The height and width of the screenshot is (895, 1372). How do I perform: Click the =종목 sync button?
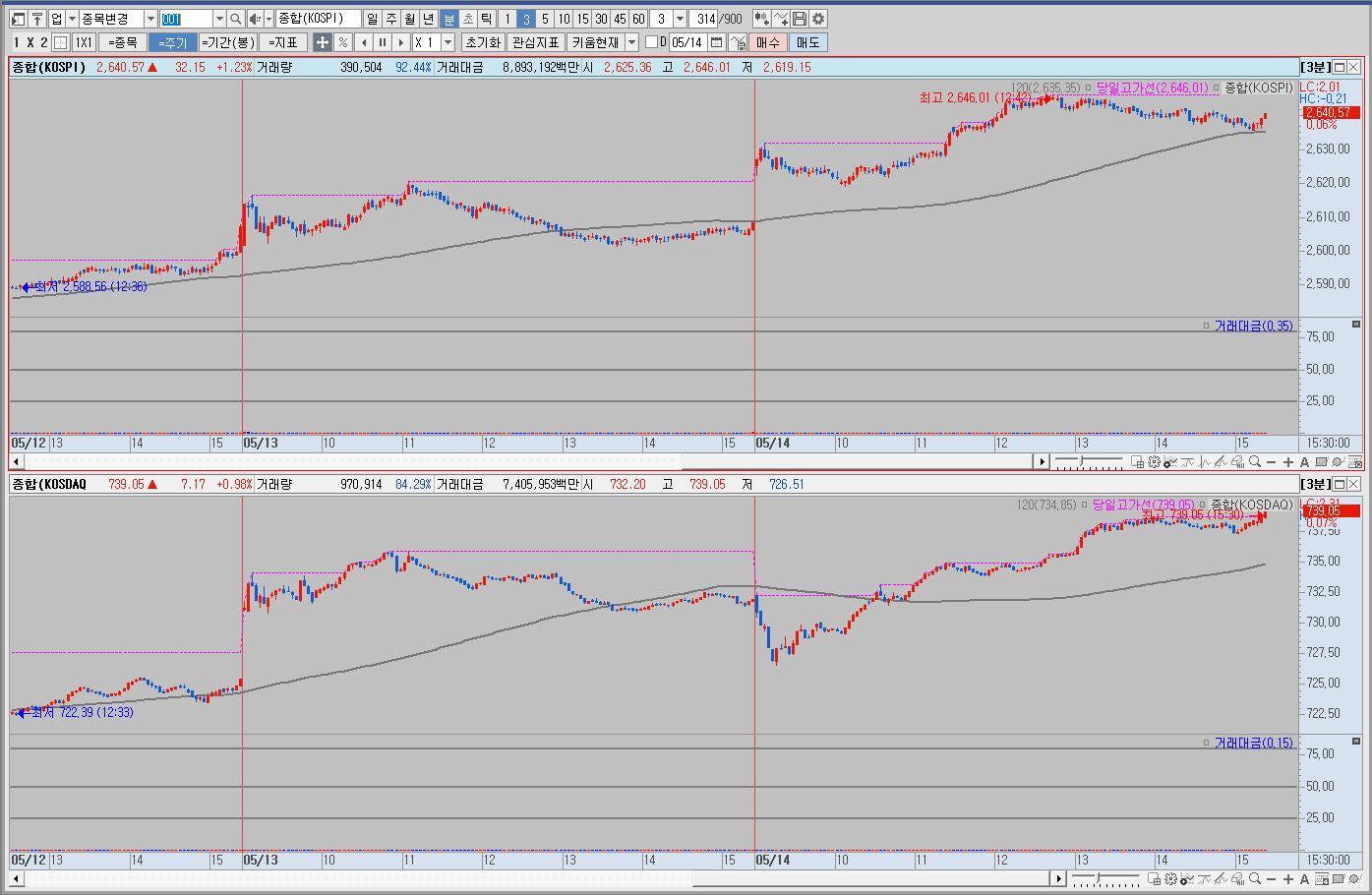(x=123, y=42)
